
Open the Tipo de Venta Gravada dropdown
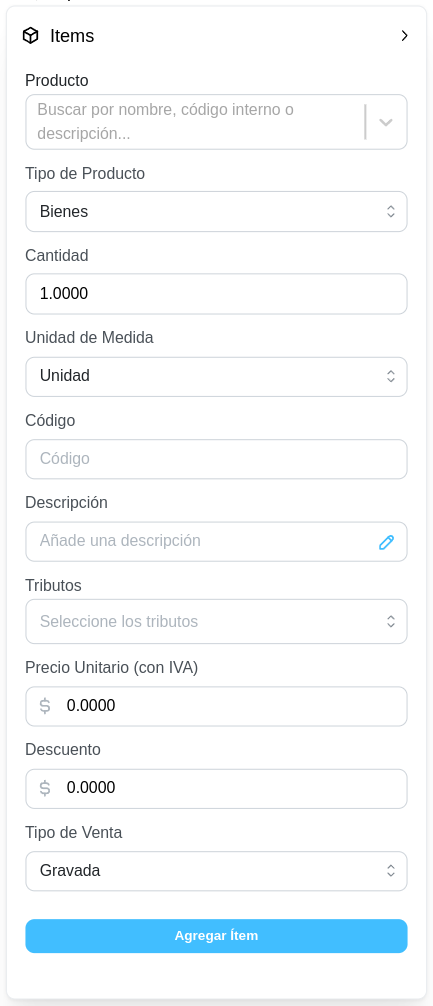point(216,871)
